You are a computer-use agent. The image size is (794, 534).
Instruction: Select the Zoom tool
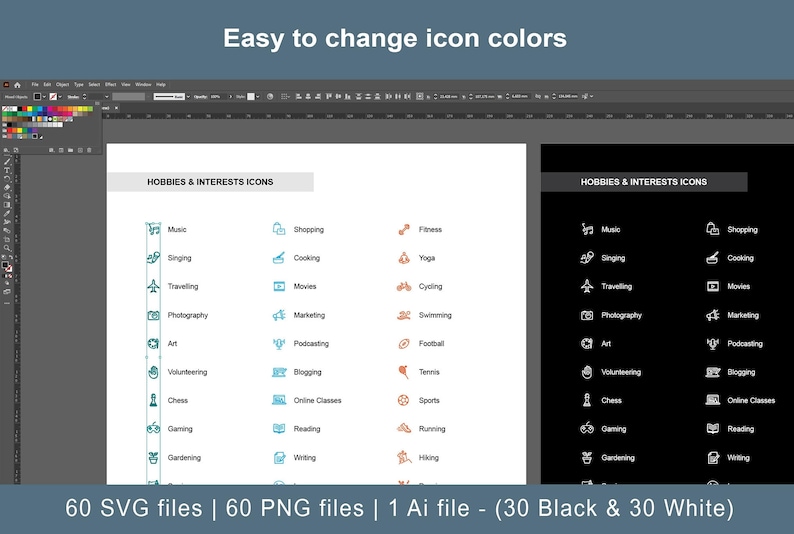coord(7,248)
